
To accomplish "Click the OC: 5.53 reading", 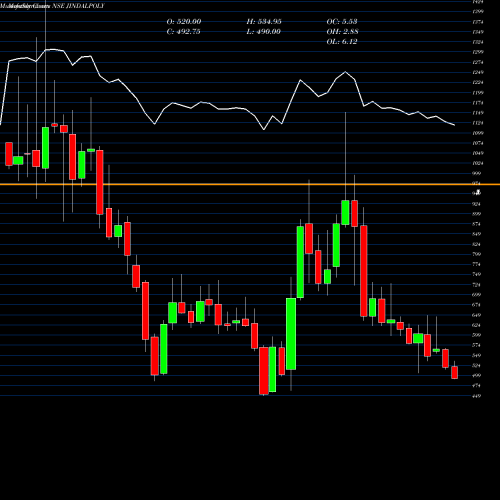I will [x=342, y=22].
